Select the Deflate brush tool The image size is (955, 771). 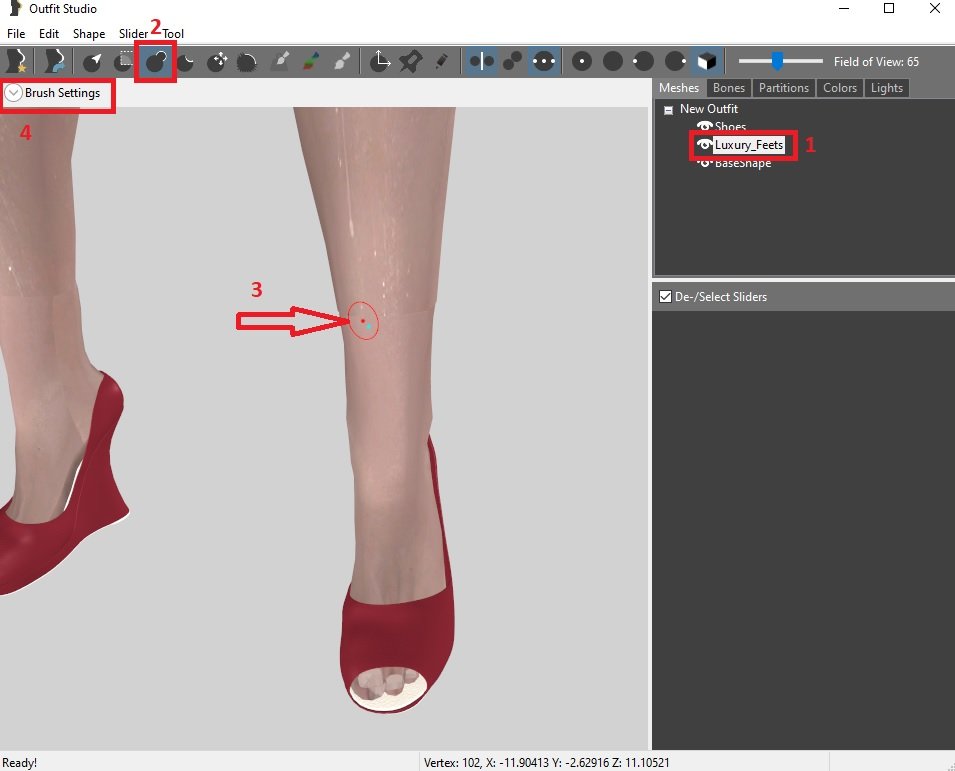(185, 62)
